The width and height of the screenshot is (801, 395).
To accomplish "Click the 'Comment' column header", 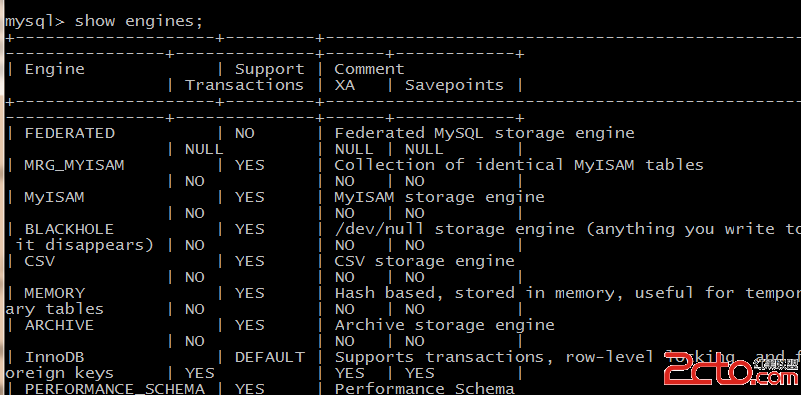I will pyautogui.click(x=369, y=69).
